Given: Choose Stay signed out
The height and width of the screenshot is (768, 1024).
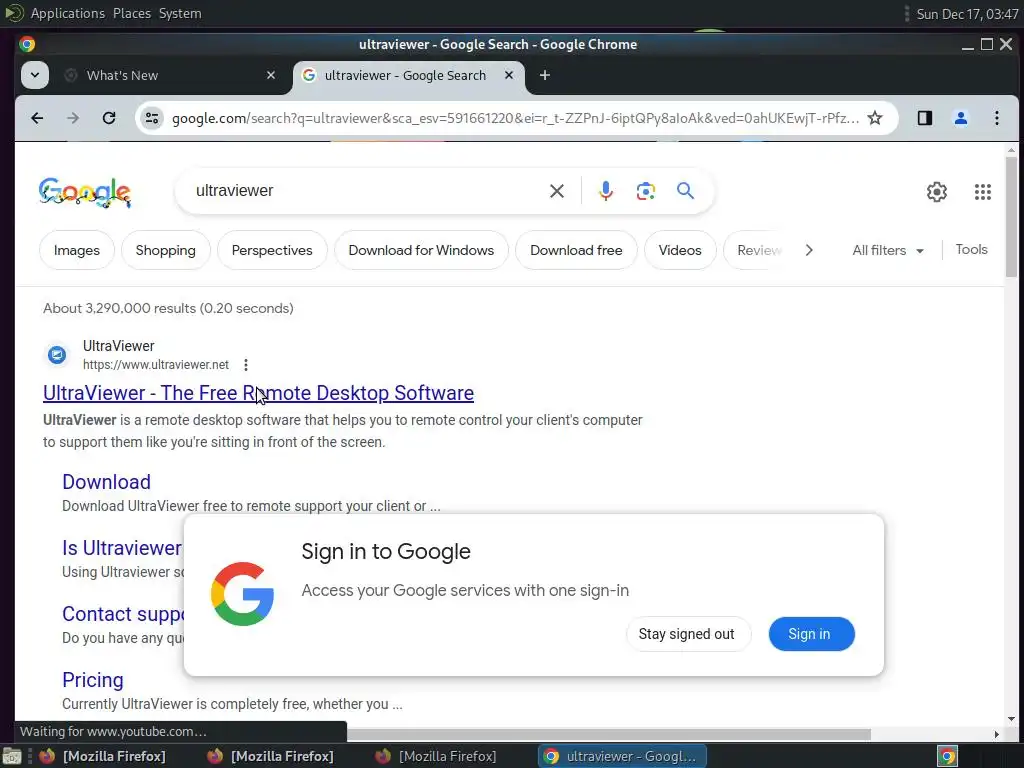Looking at the screenshot, I should pos(688,634).
